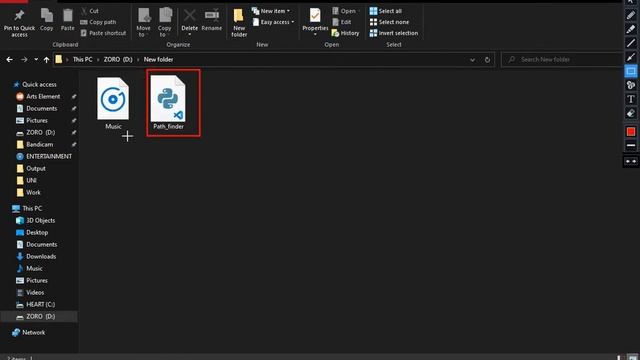Select the straight line drawing tool
Image resolution: width=640 pixels, height=360 pixels.
[631, 43]
